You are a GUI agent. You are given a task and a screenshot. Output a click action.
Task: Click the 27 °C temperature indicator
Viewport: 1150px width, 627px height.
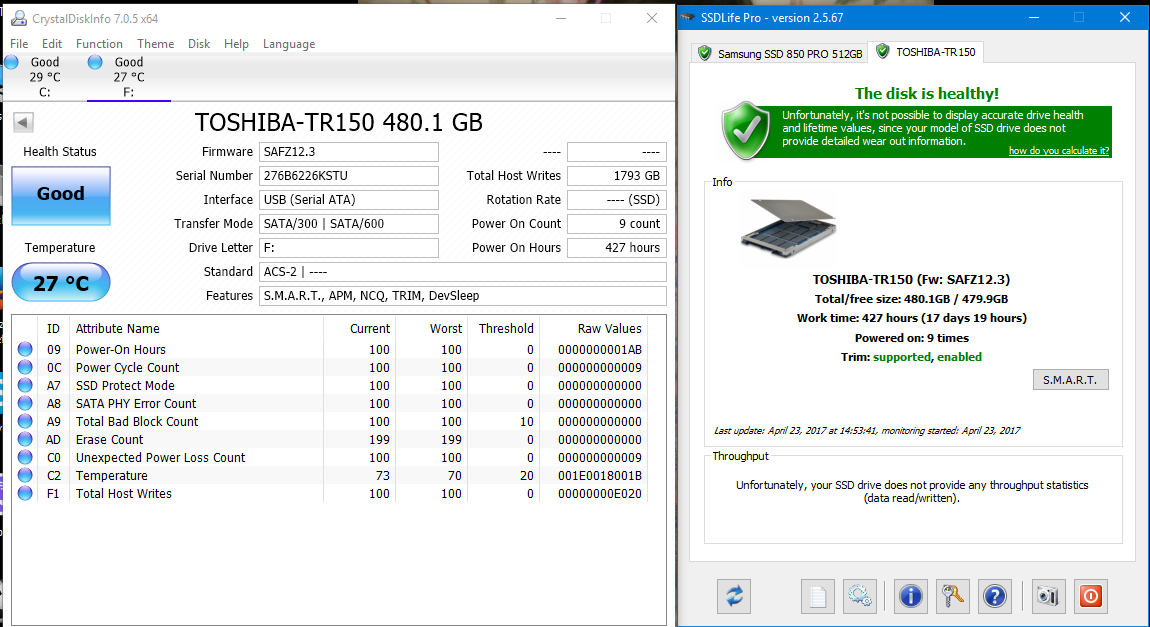pos(61,283)
